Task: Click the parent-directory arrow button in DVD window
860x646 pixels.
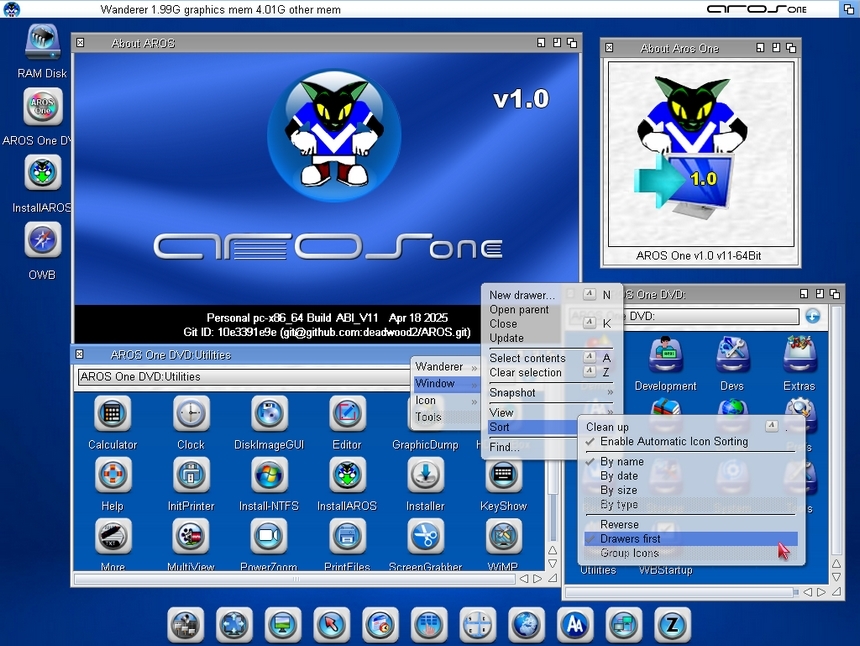Action: pos(813,316)
